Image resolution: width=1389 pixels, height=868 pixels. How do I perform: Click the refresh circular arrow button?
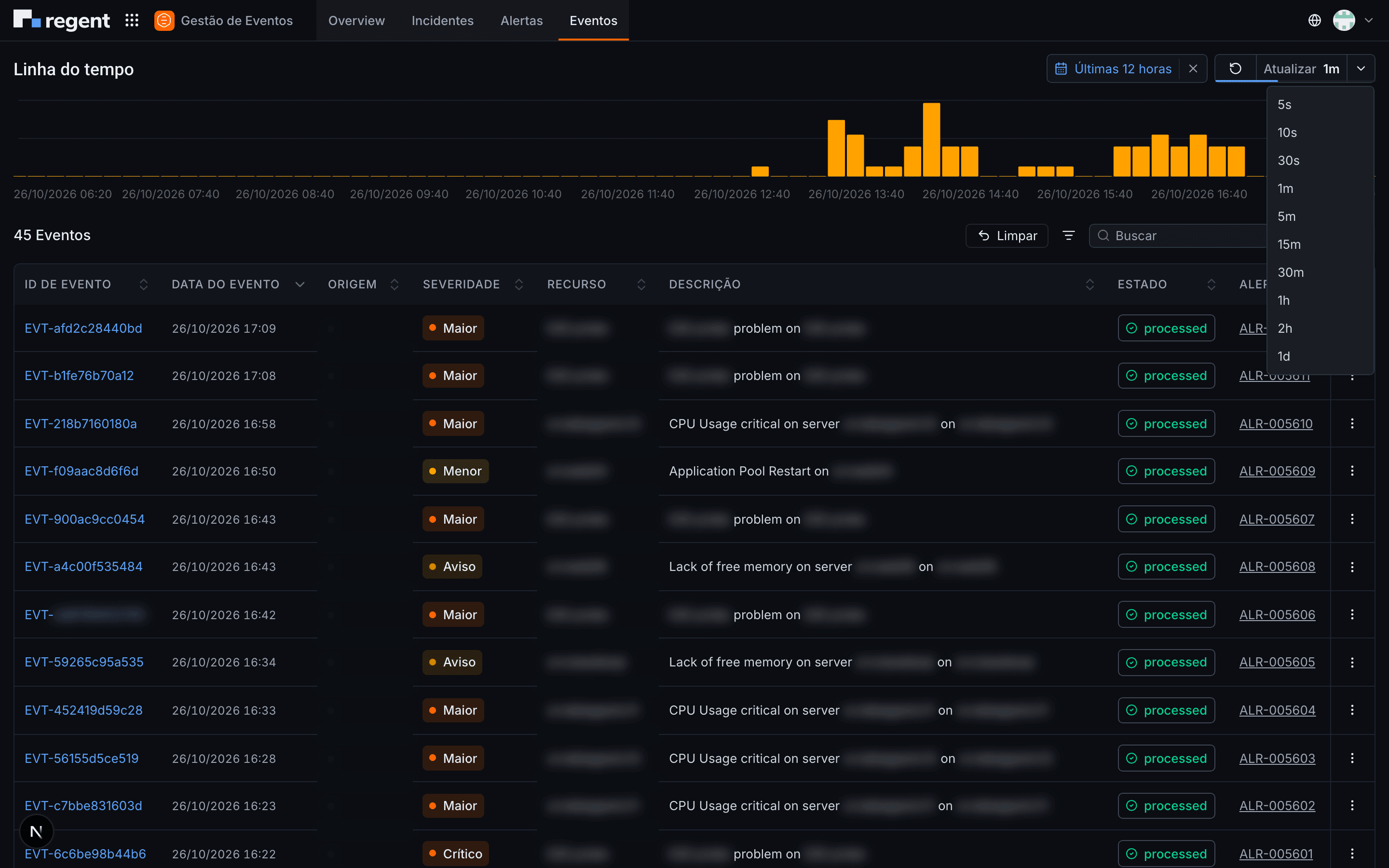coord(1235,69)
